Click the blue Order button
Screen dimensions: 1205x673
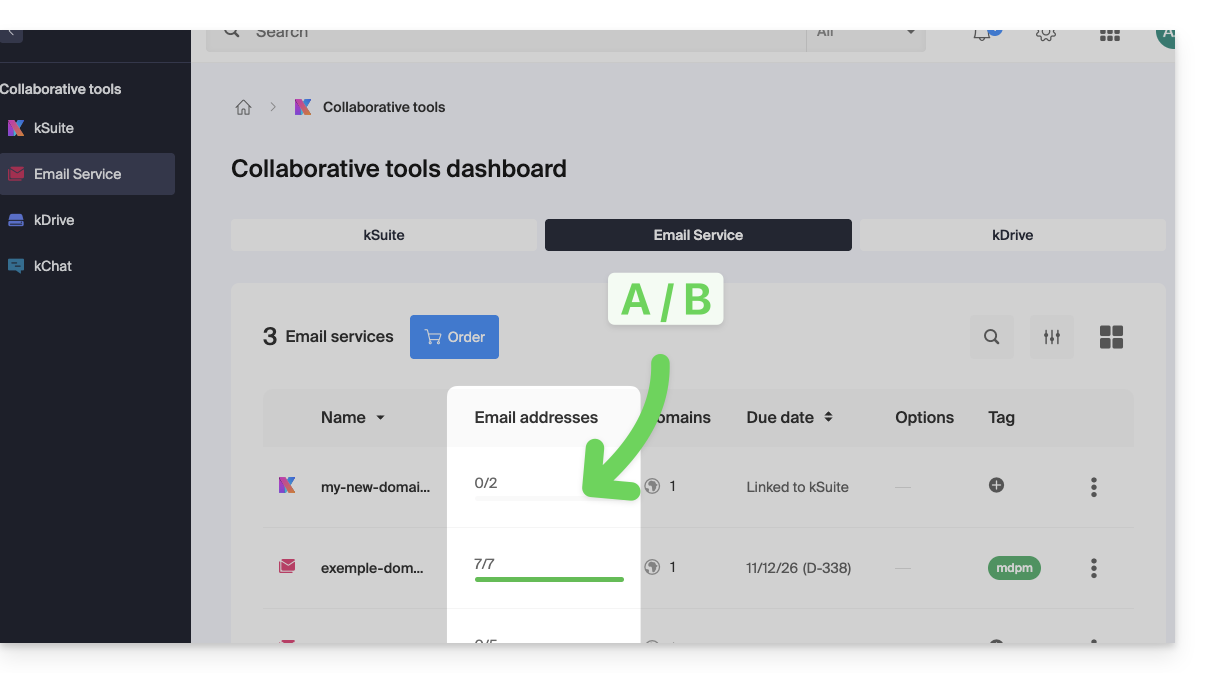pyautogui.click(x=454, y=337)
